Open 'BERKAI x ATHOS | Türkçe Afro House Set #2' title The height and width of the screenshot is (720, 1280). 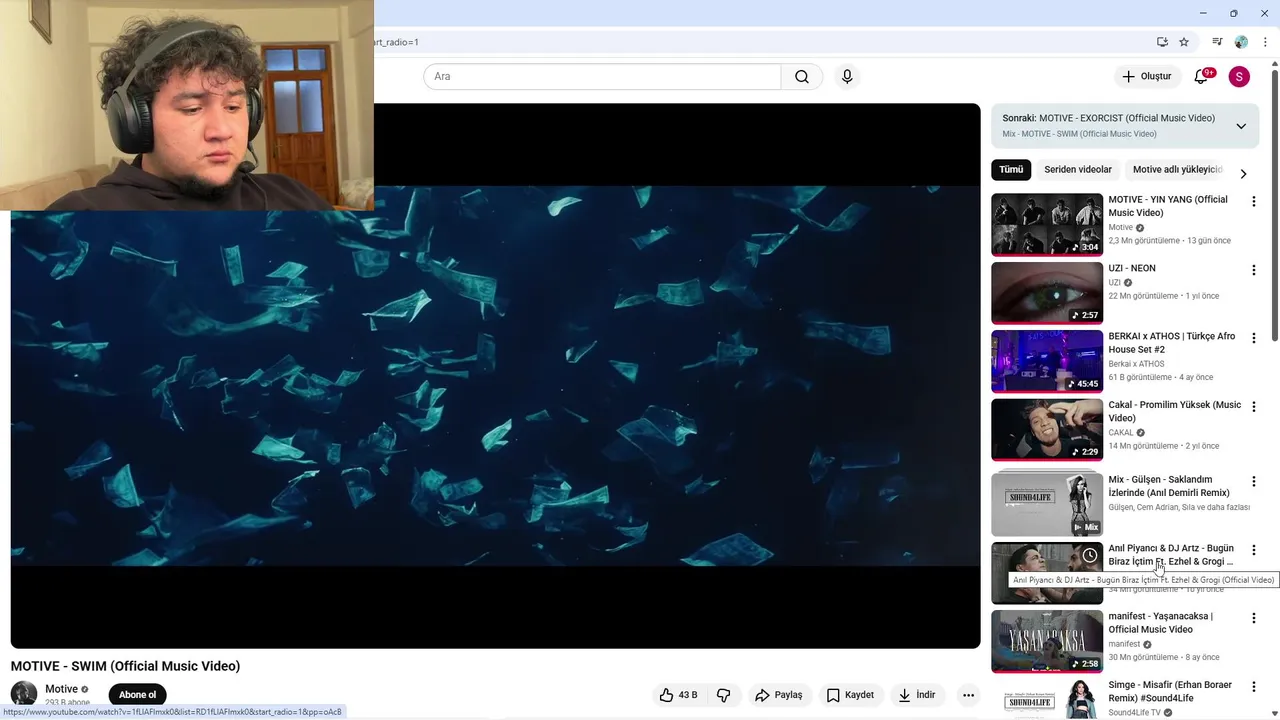[x=1171, y=343]
